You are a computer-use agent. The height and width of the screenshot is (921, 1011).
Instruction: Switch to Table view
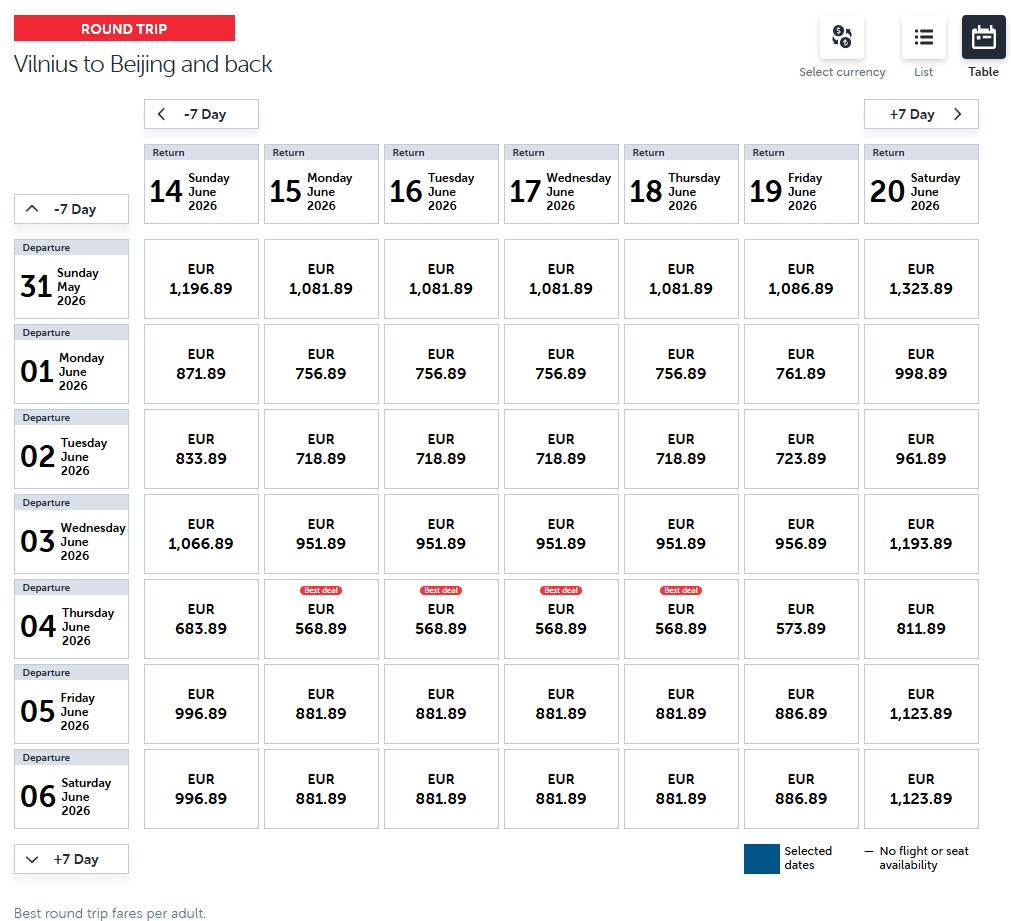pos(983,38)
